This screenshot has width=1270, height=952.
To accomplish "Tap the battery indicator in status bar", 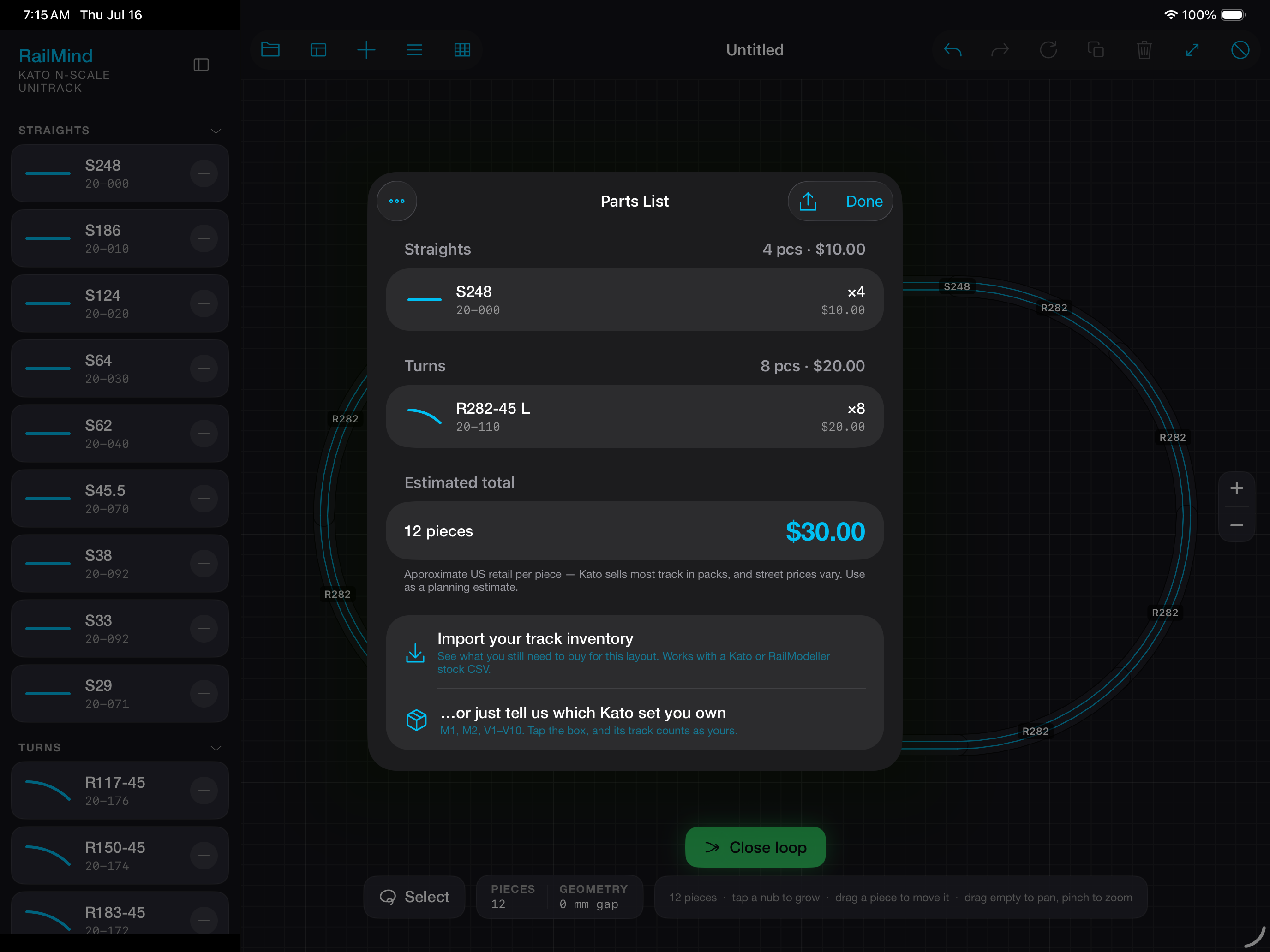I will (1233, 15).
